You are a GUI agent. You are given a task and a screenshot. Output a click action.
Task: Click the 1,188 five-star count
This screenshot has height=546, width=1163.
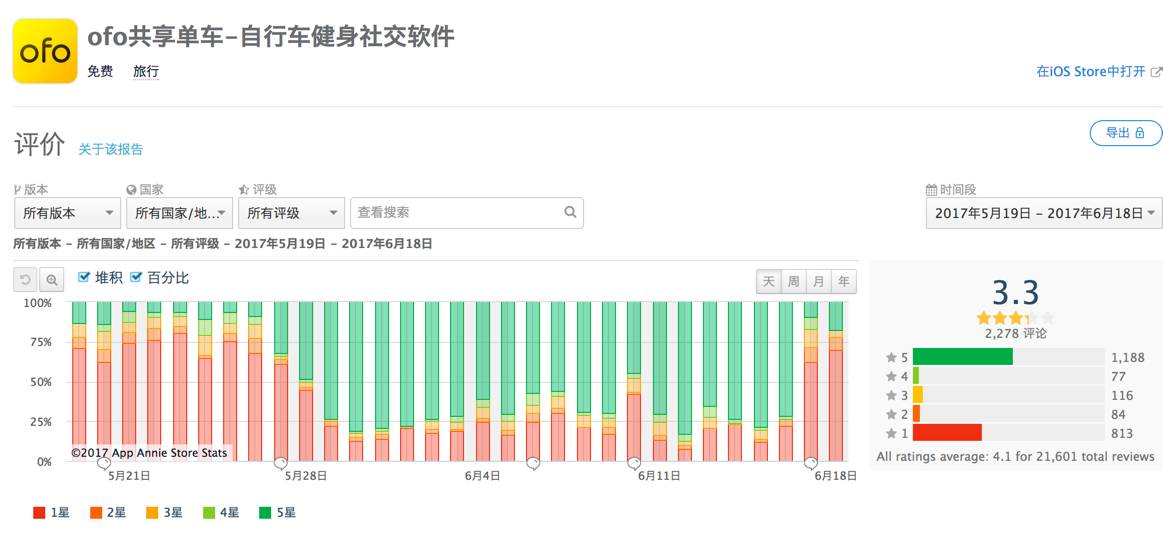click(1126, 358)
